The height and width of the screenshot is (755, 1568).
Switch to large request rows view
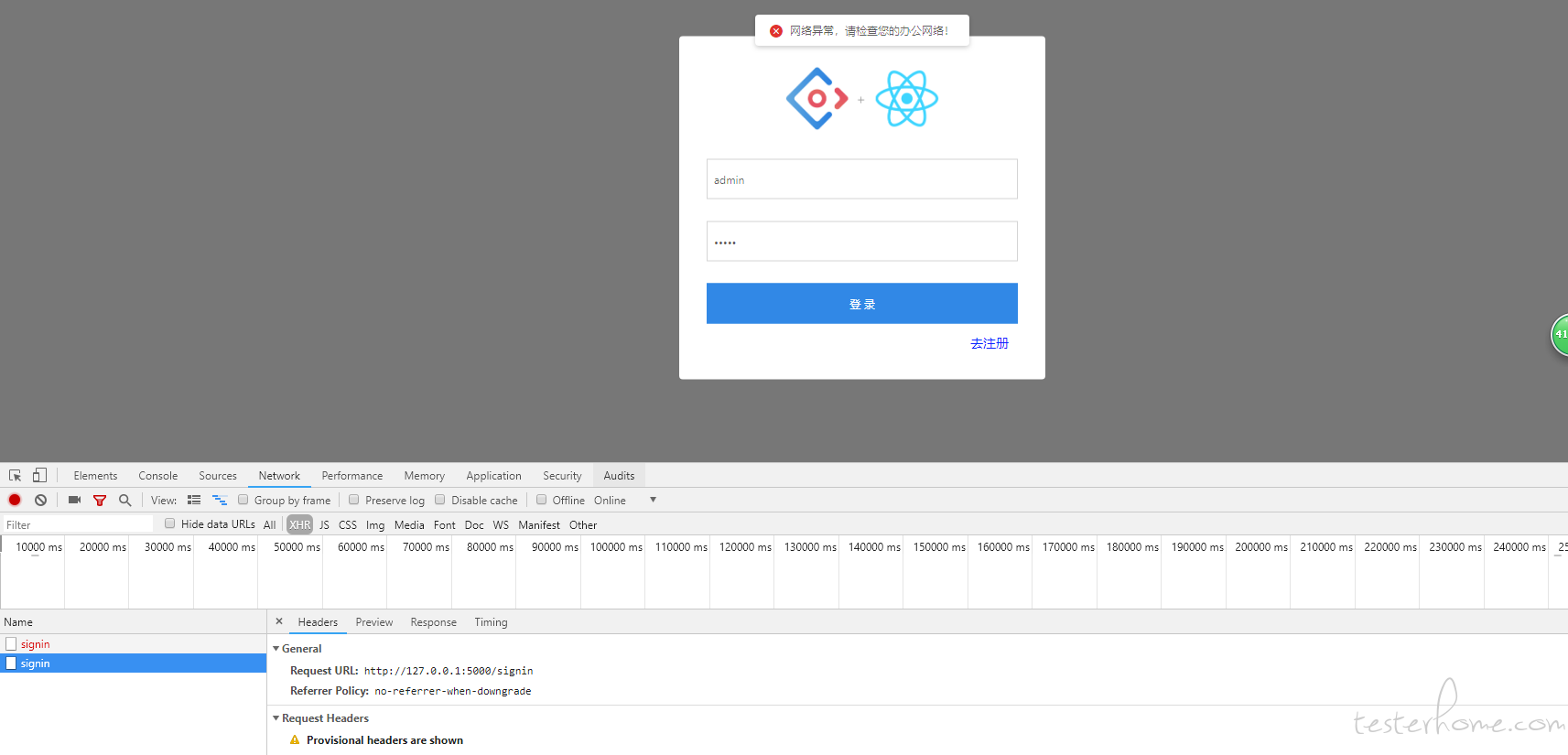[x=194, y=500]
